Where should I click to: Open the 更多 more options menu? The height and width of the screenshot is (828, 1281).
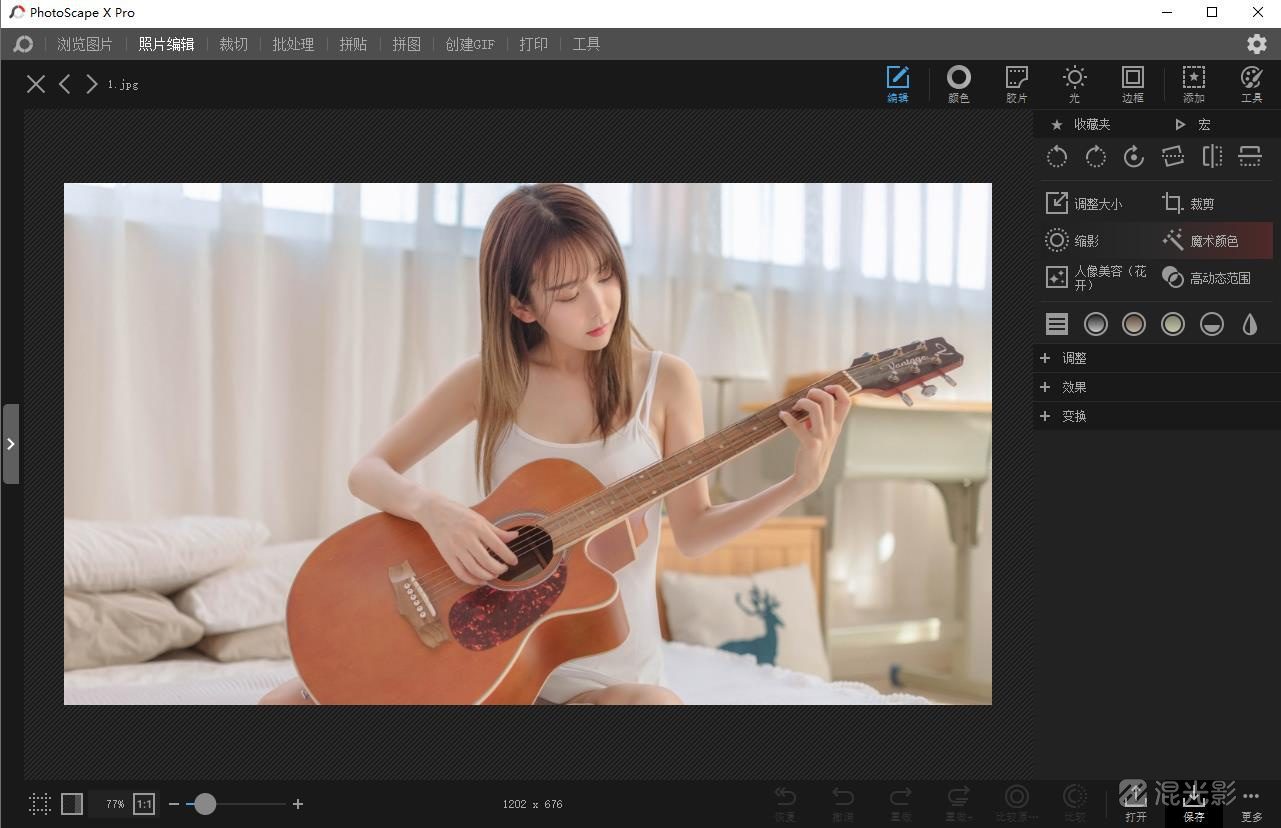[1251, 803]
